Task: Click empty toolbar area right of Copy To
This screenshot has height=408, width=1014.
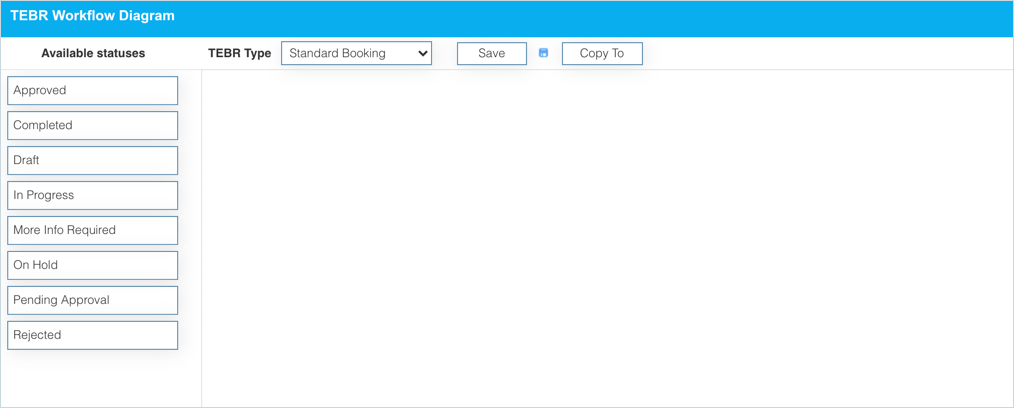Action: (820, 53)
